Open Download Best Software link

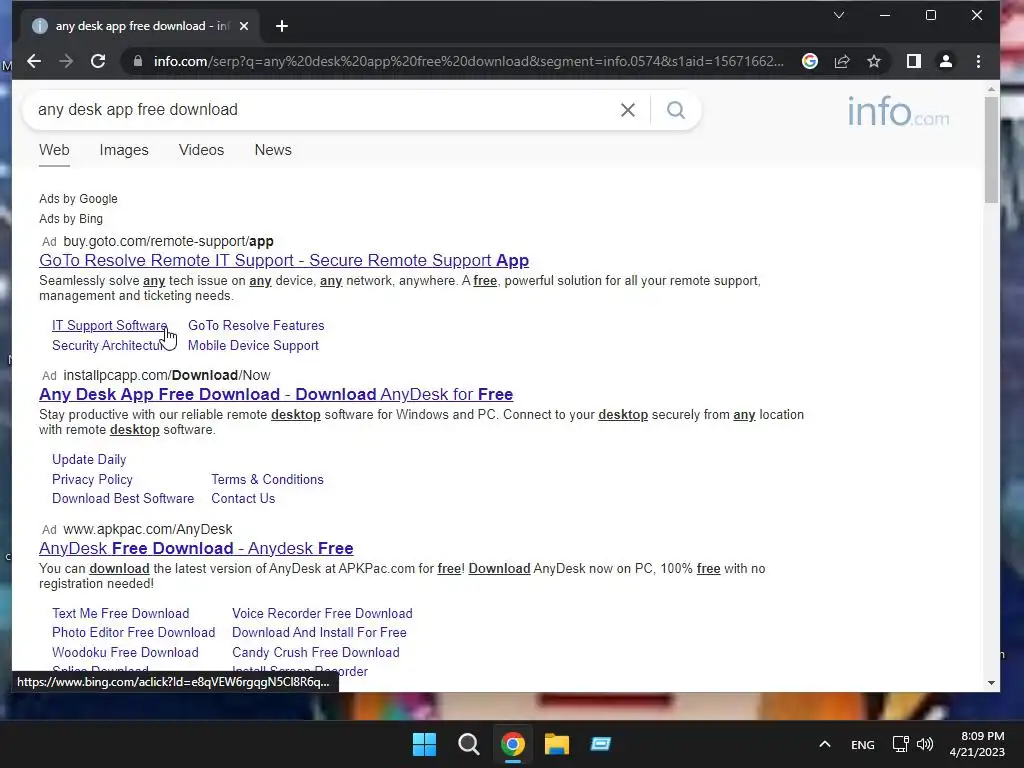pyautogui.click(x=123, y=498)
